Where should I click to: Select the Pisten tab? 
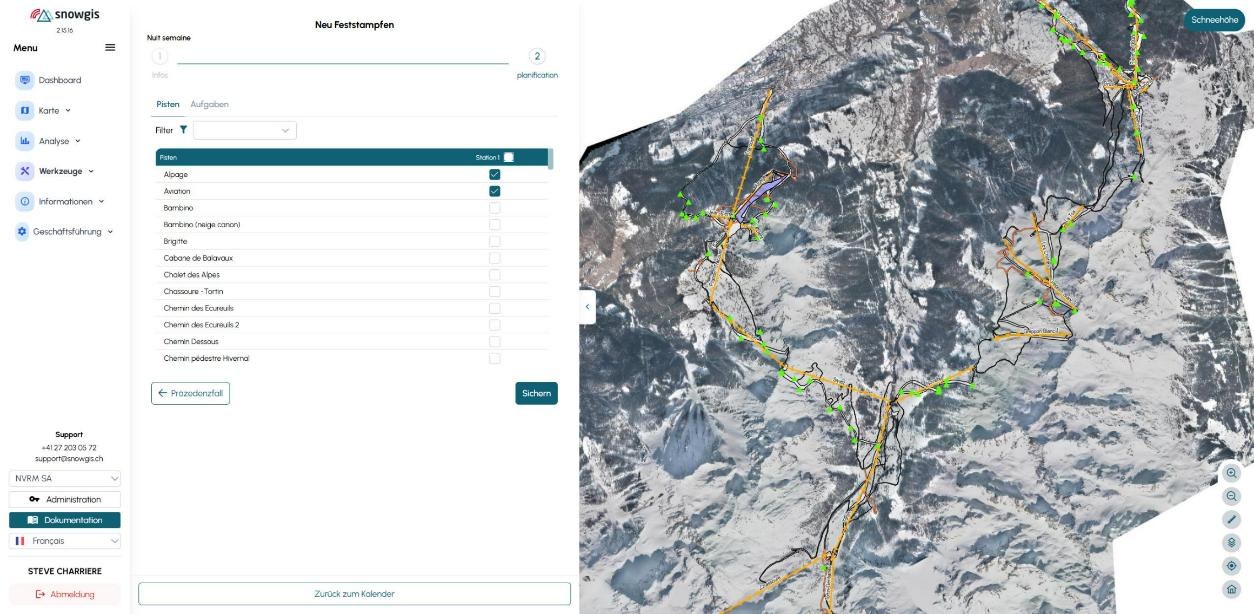coord(167,104)
